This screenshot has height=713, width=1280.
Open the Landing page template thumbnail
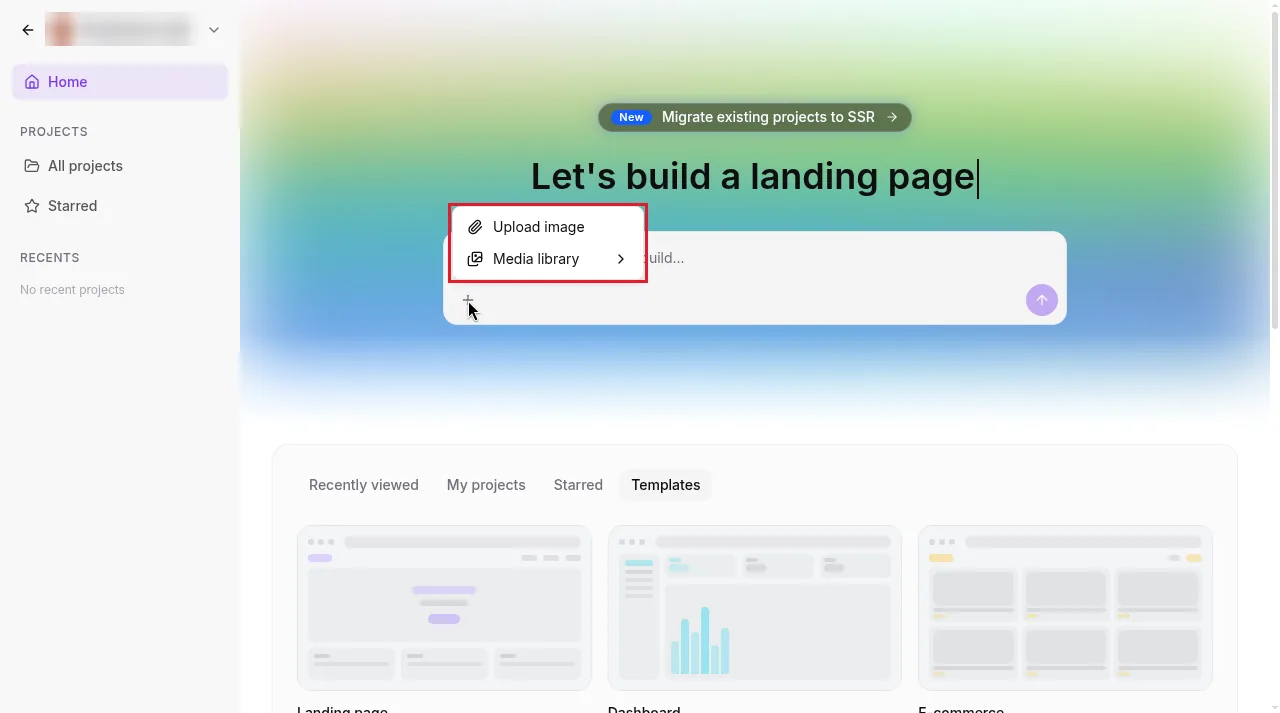pyautogui.click(x=444, y=608)
